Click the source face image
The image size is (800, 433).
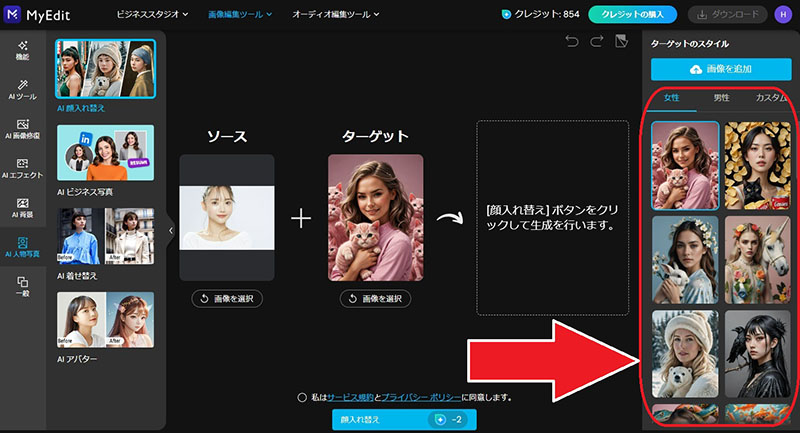coord(227,218)
